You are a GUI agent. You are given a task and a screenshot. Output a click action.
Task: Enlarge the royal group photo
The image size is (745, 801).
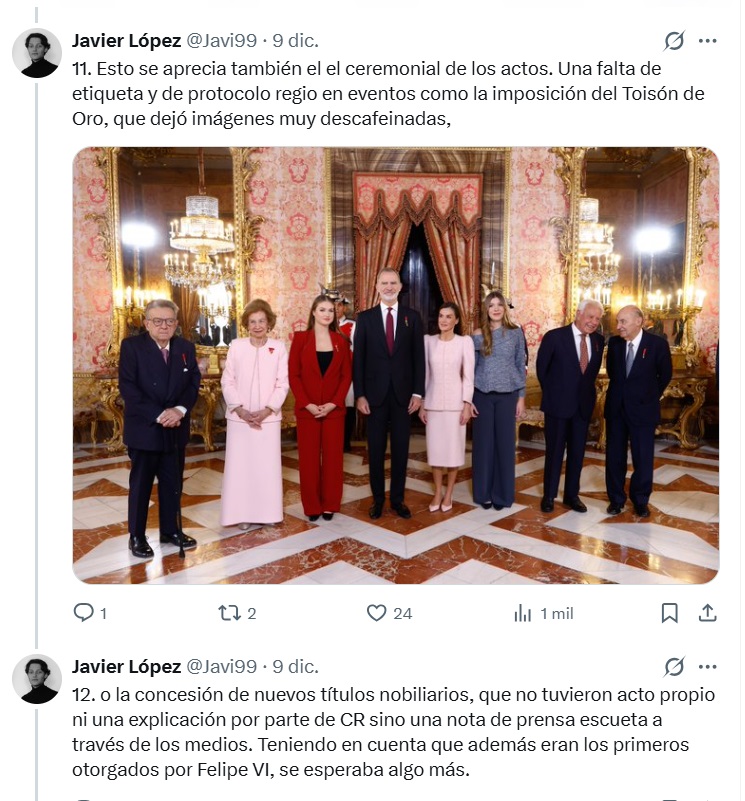395,365
